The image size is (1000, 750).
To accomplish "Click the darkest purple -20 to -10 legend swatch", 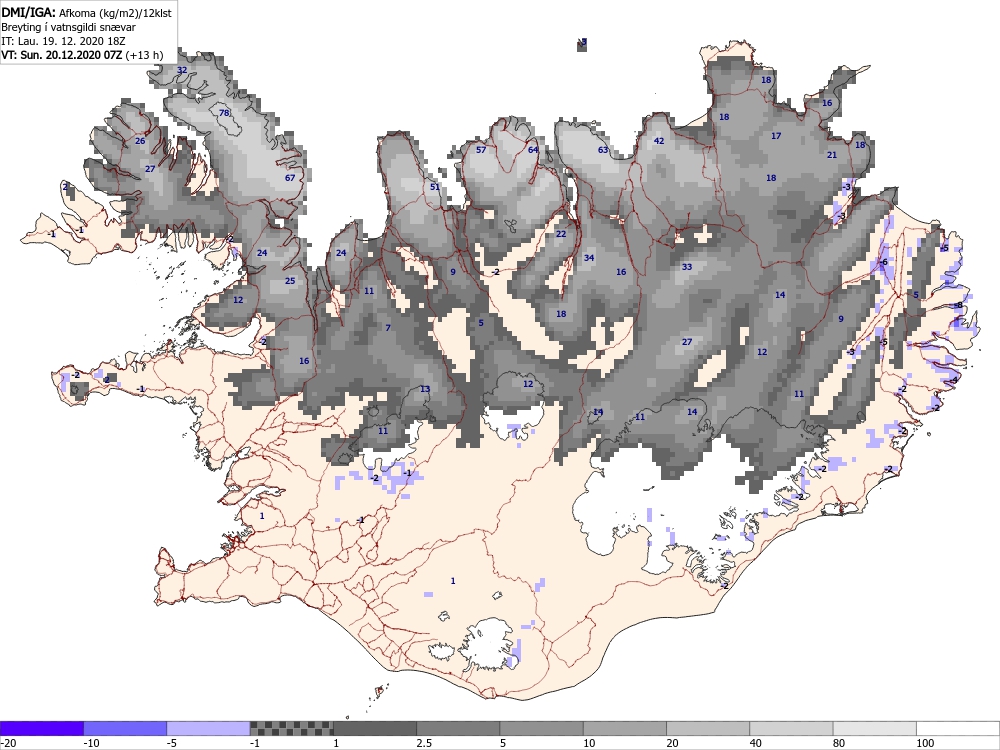I will [41, 728].
